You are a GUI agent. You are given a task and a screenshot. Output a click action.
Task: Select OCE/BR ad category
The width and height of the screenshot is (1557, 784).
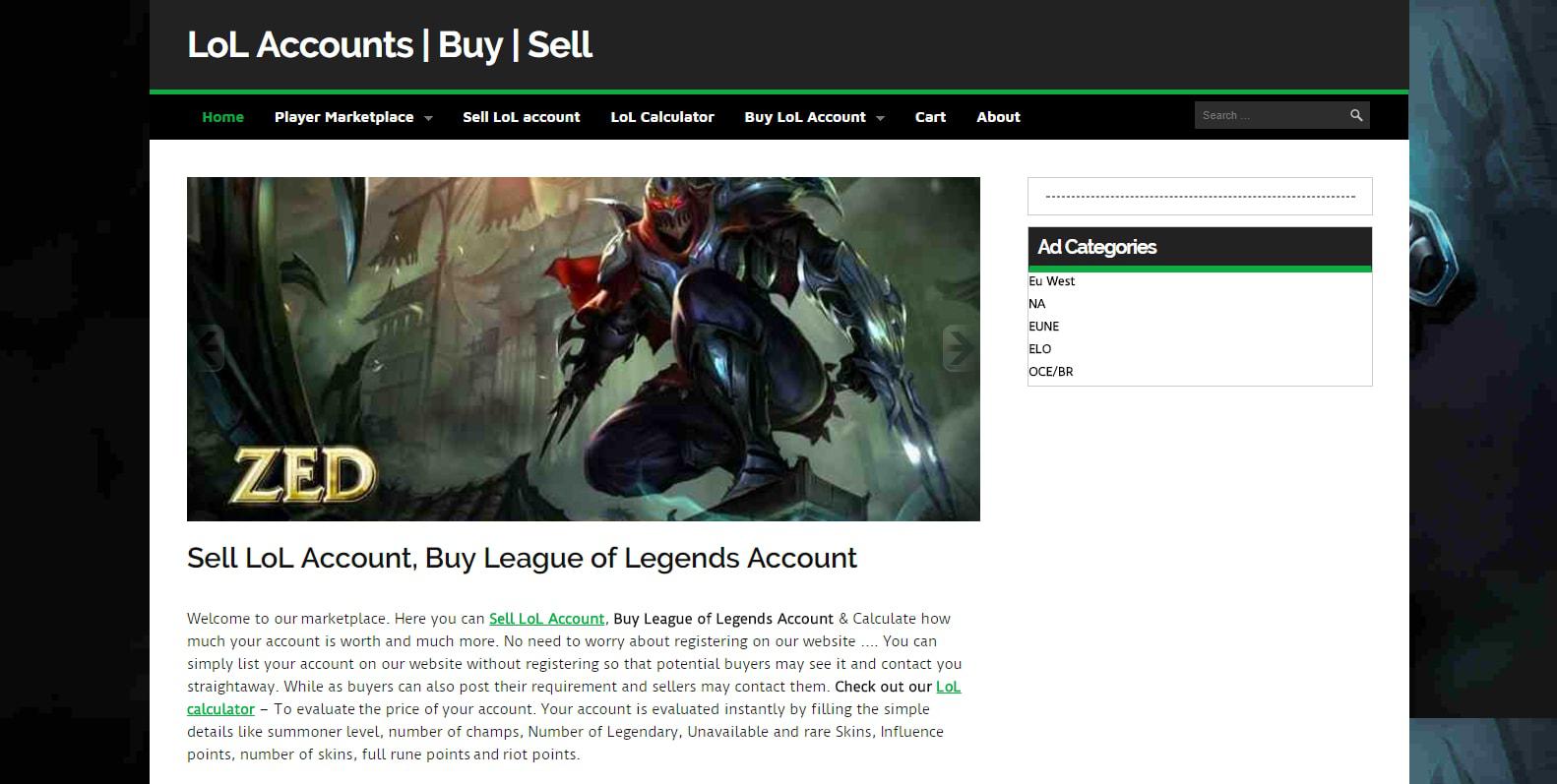1050,372
